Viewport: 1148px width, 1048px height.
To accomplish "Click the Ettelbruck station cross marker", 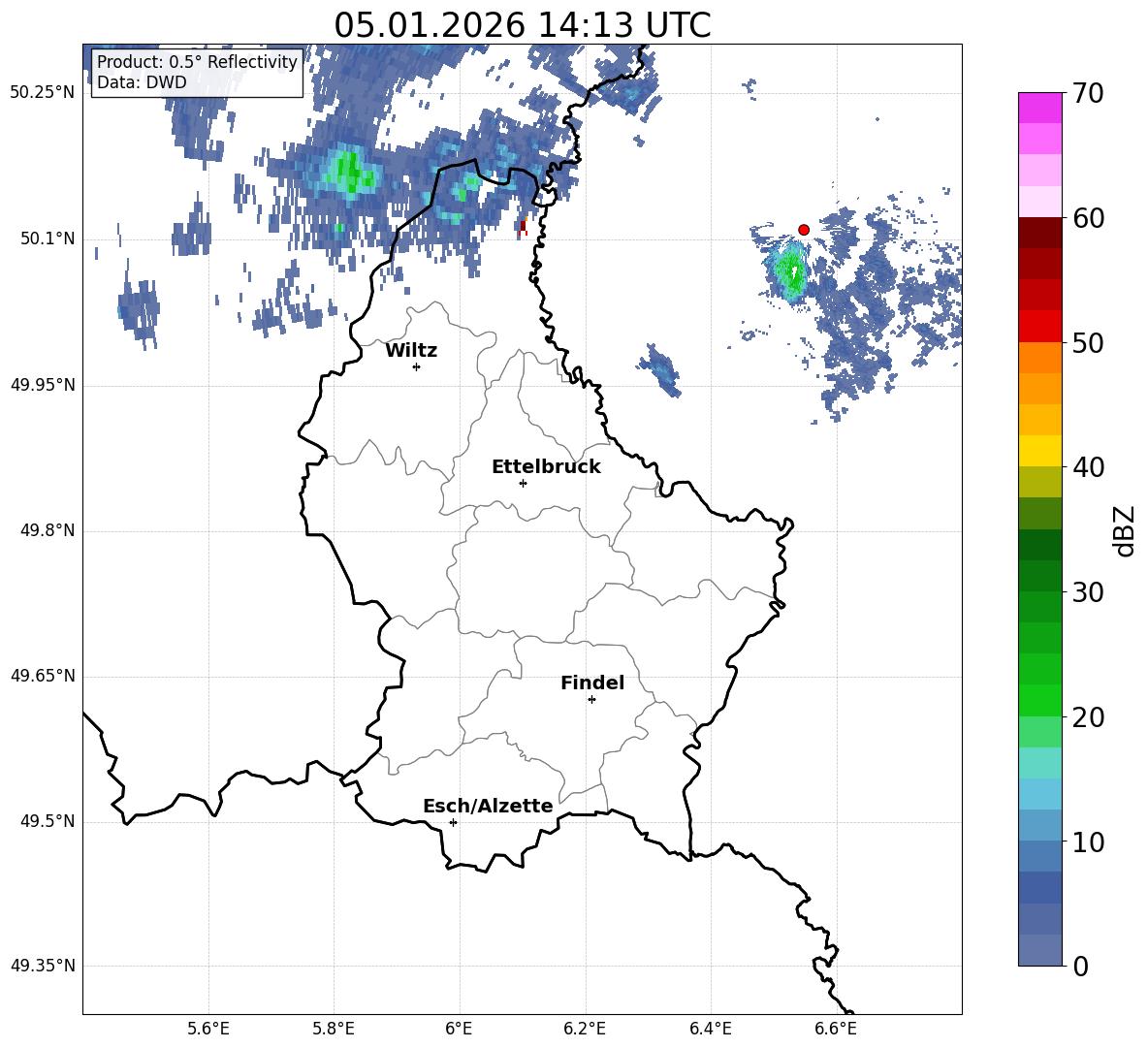I will 523,483.
